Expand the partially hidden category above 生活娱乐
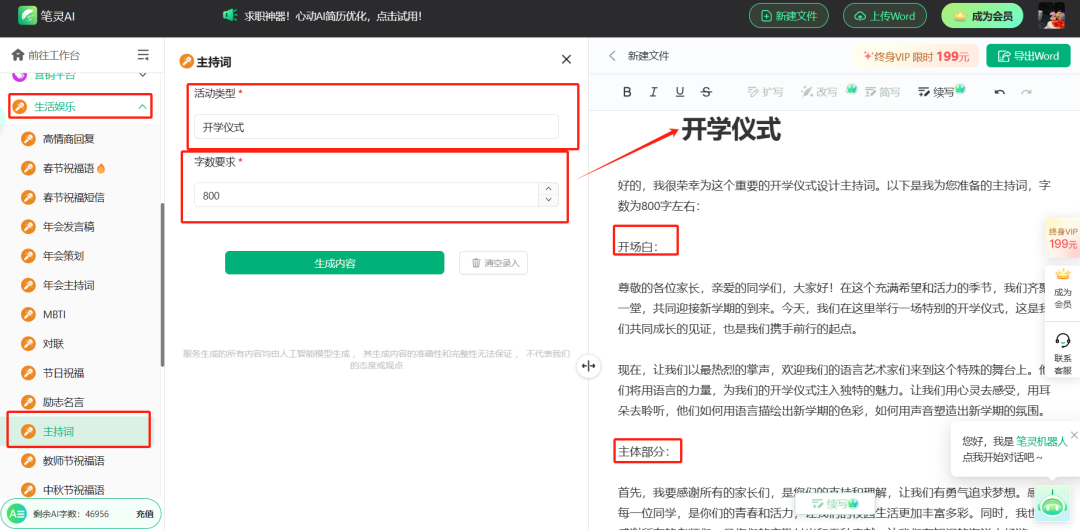 point(81,74)
